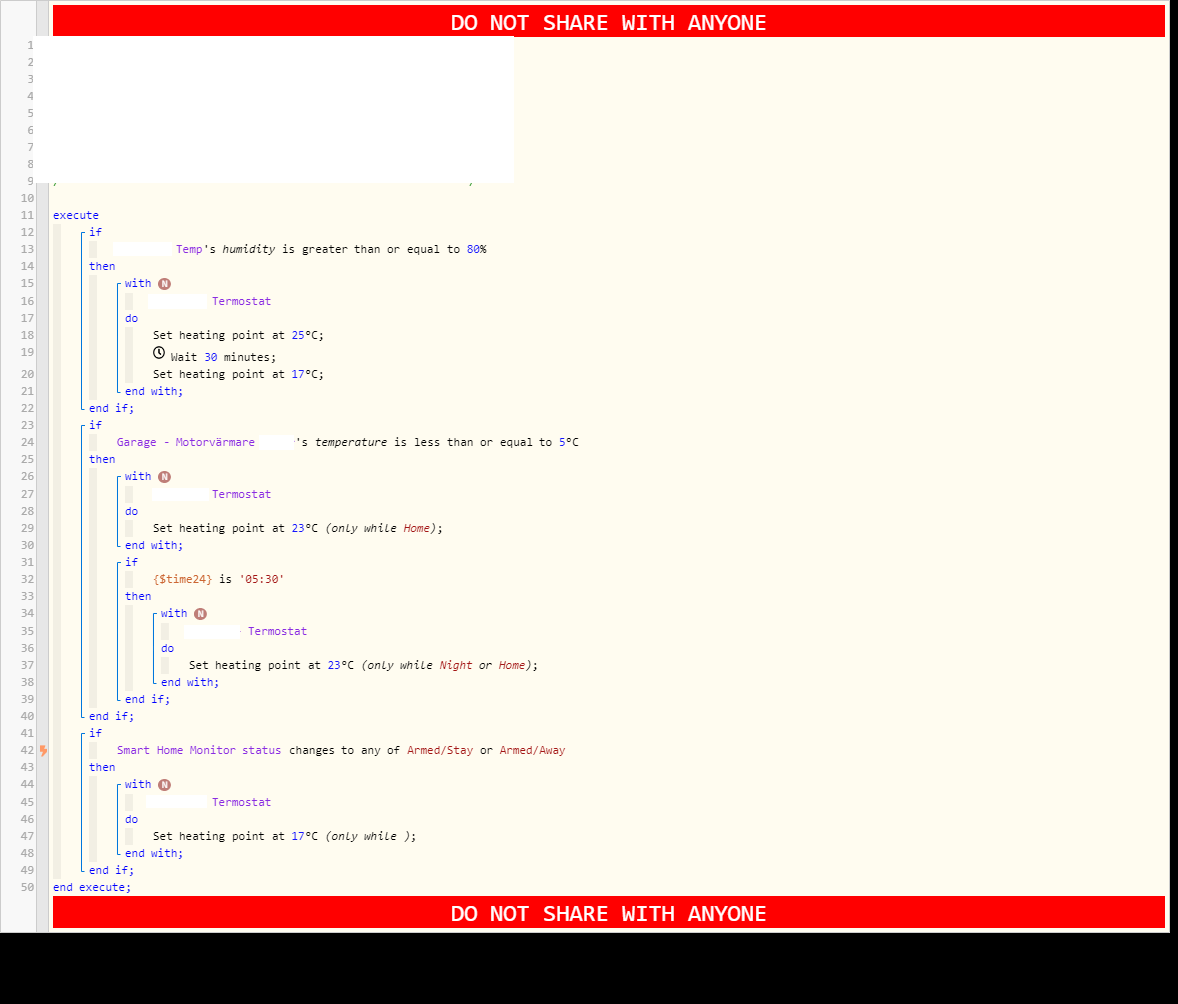This screenshot has width=1178, height=1004.
Task: Click the '5°C' temperature value
Action: [569, 442]
